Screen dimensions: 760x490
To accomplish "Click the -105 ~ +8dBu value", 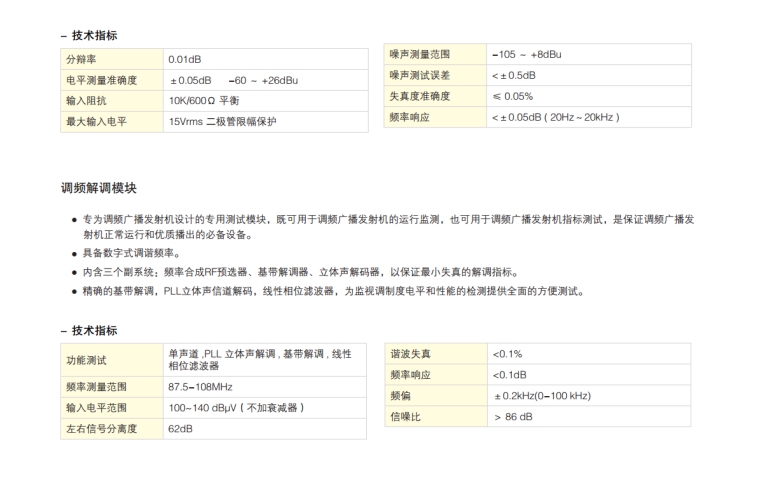I will point(526,54).
